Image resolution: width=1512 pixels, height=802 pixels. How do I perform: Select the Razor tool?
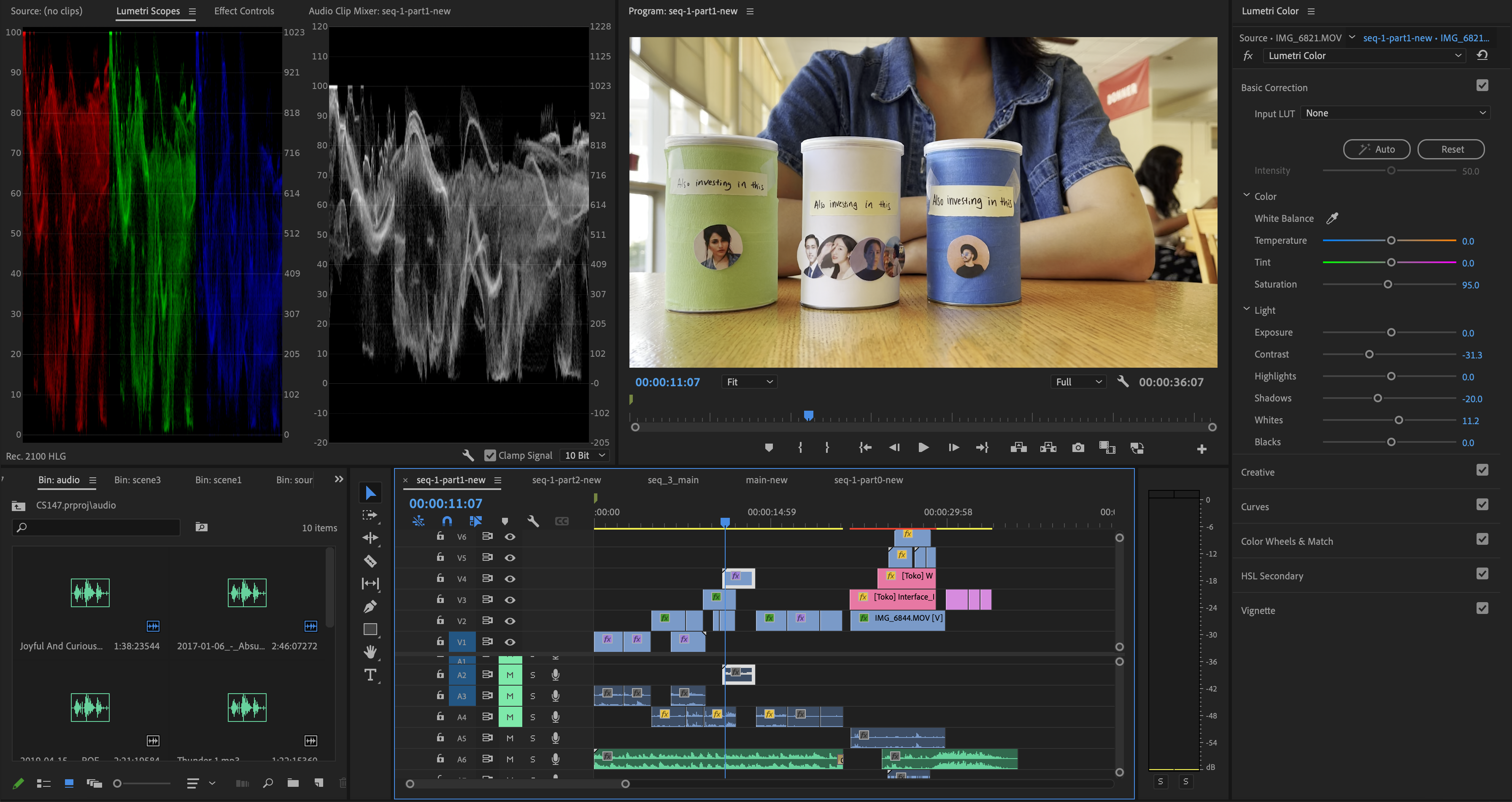(370, 561)
